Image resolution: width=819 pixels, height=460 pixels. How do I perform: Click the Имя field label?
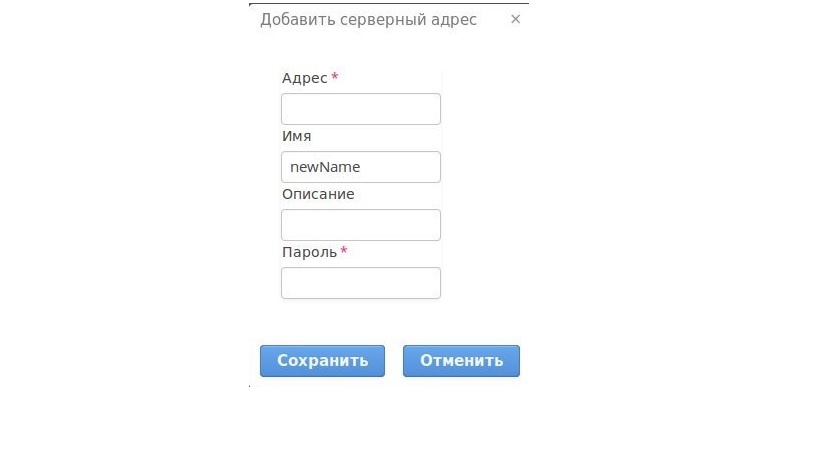(x=297, y=136)
